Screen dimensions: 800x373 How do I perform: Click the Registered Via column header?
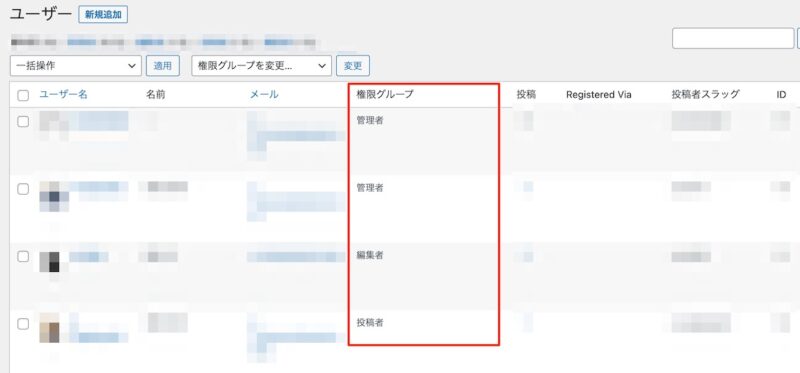coord(598,94)
